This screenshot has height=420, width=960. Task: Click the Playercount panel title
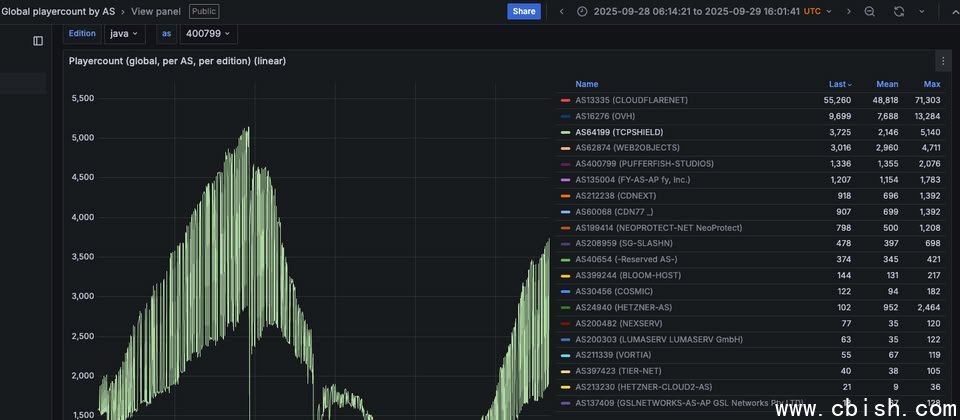(x=177, y=61)
